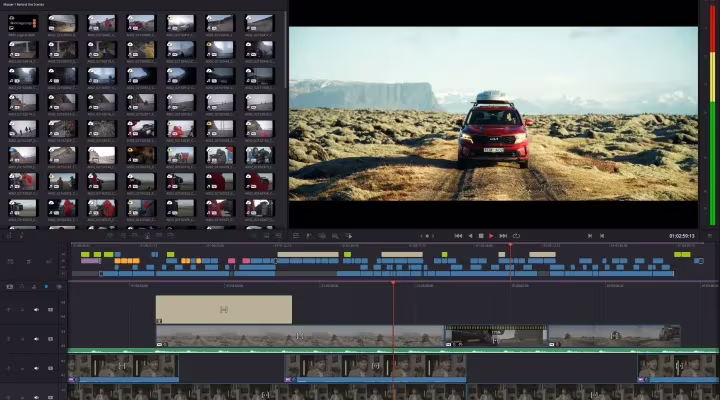Open viewer options menu beside timecode

click(x=709, y=236)
